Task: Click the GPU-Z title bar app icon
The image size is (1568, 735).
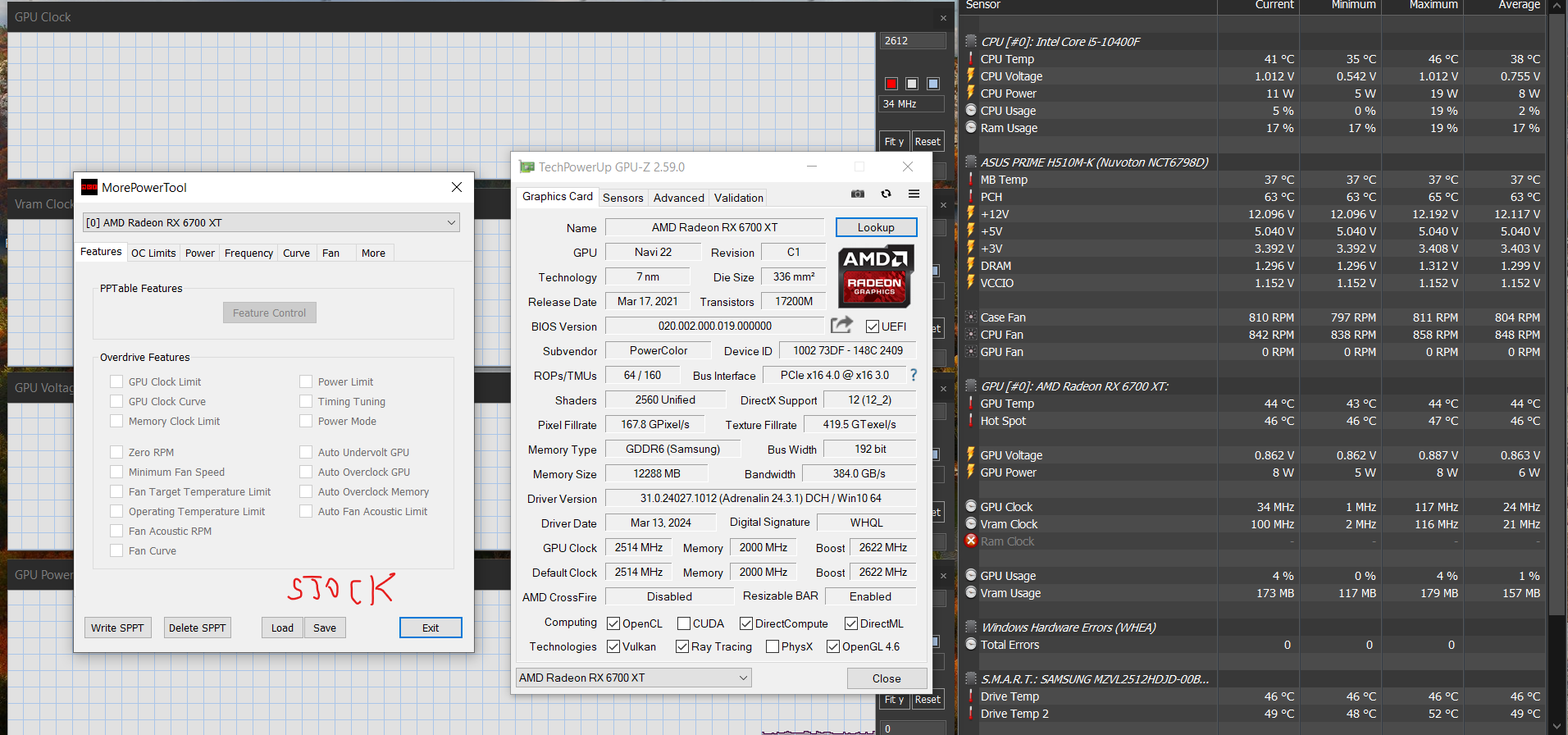Action: (526, 167)
